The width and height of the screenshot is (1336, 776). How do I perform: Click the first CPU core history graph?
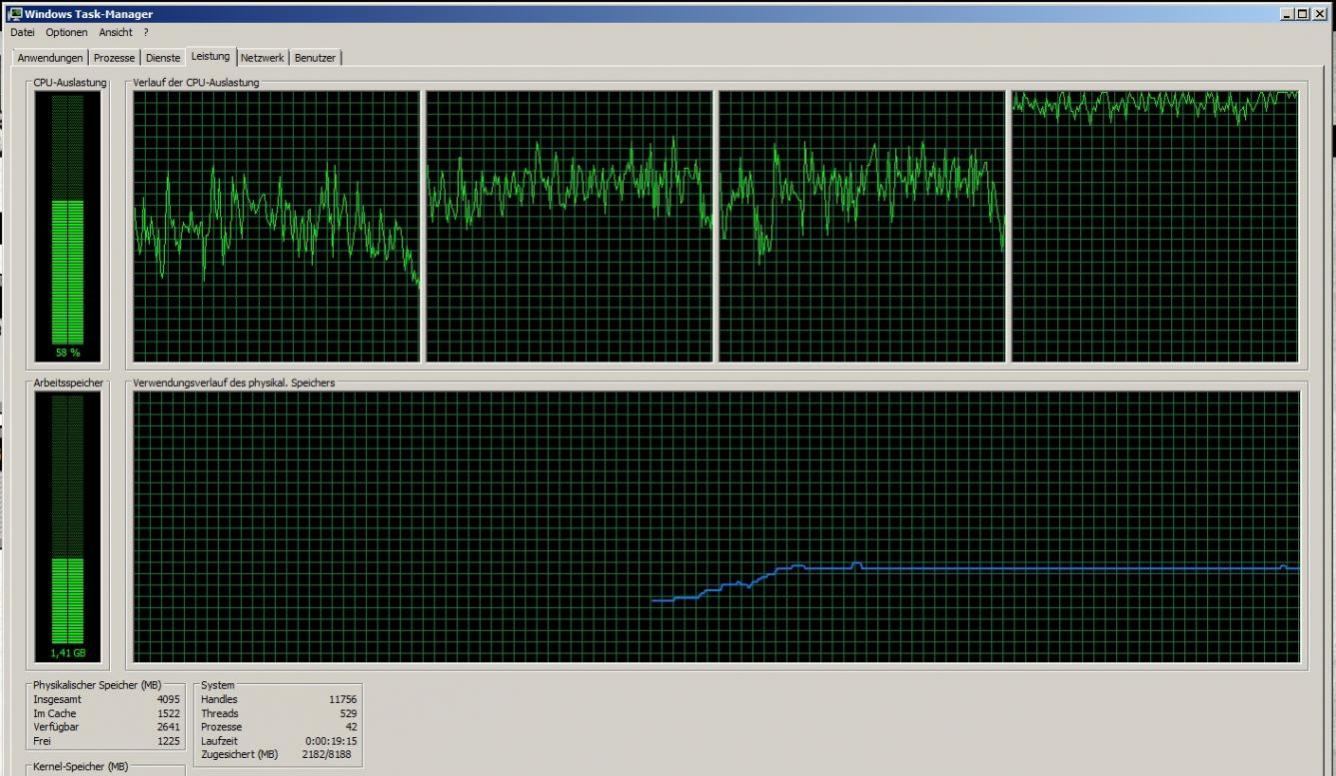pos(277,226)
